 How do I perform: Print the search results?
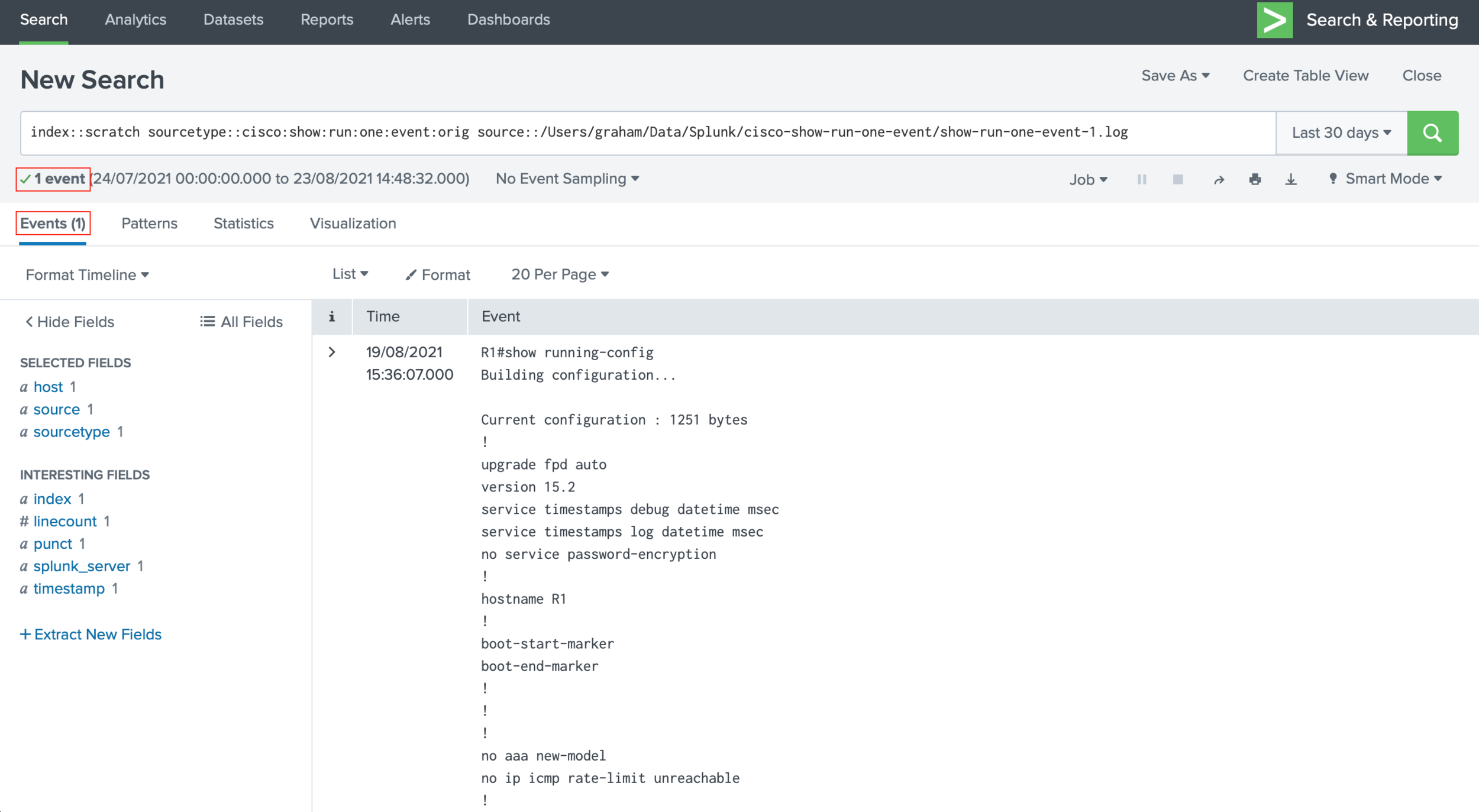(1255, 179)
